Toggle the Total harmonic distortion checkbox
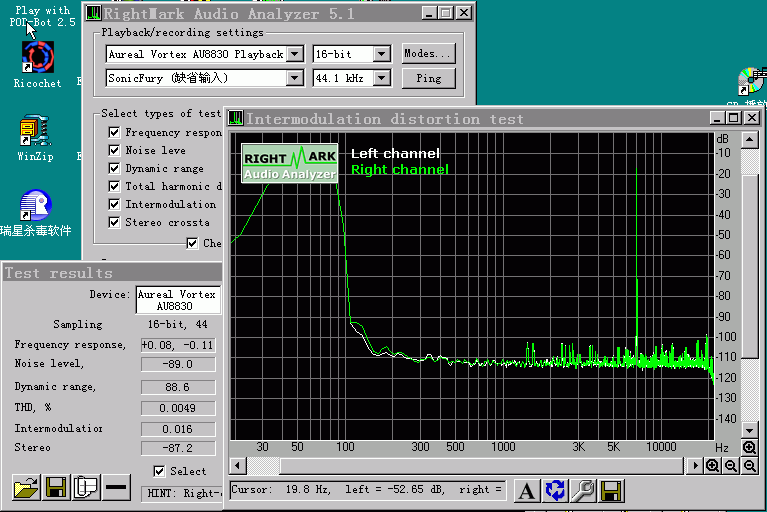 [x=114, y=186]
